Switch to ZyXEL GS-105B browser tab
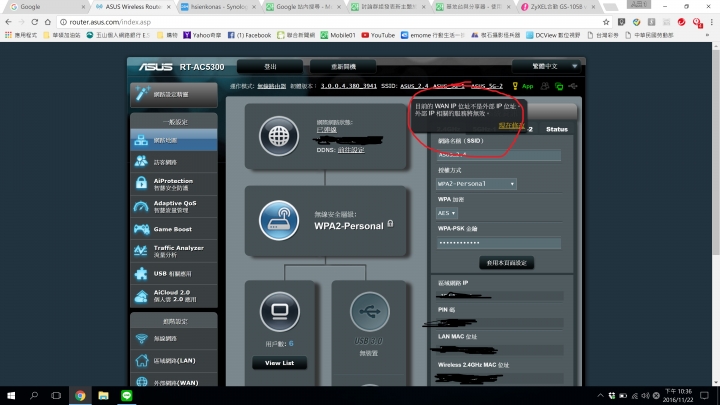This screenshot has height=405, width=720. click(558, 6)
